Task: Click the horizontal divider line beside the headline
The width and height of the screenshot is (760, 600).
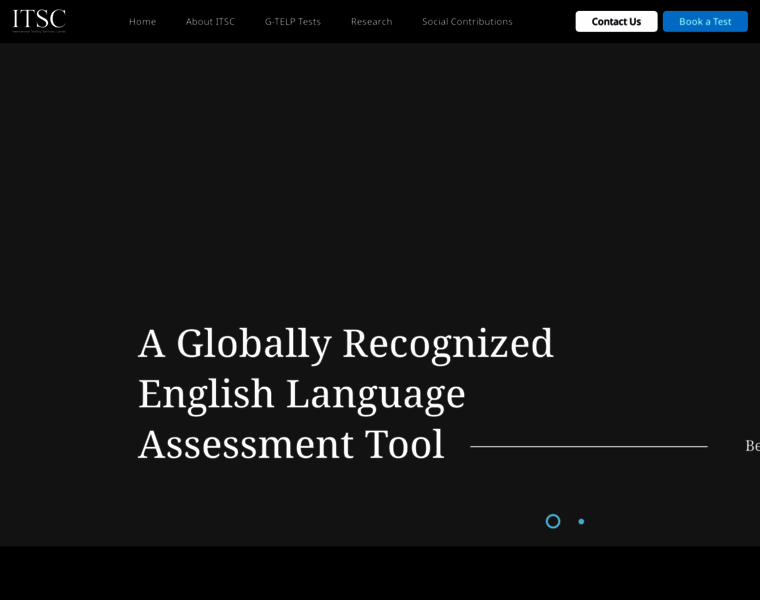Action: click(x=588, y=446)
